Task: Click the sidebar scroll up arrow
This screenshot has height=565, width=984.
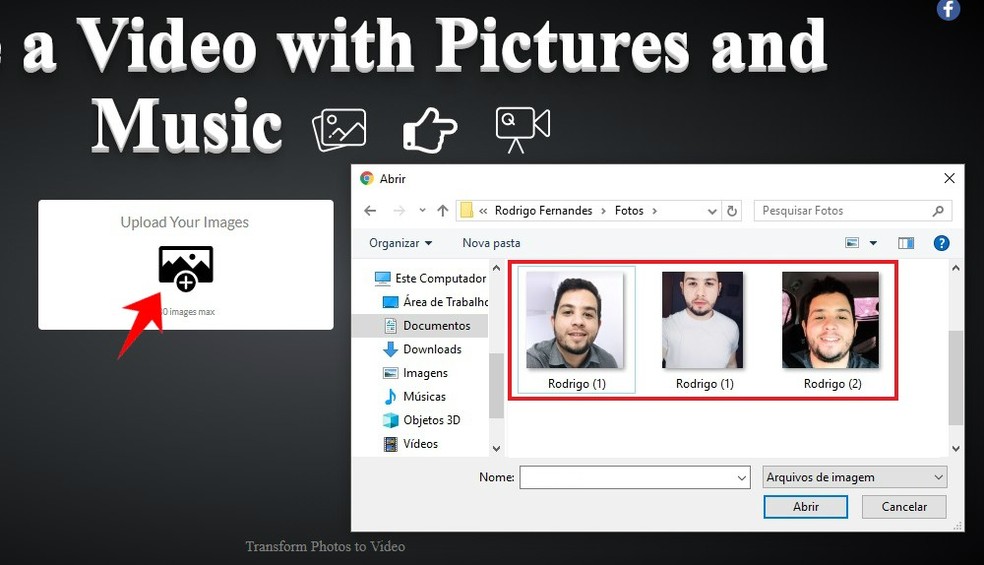Action: click(x=496, y=269)
